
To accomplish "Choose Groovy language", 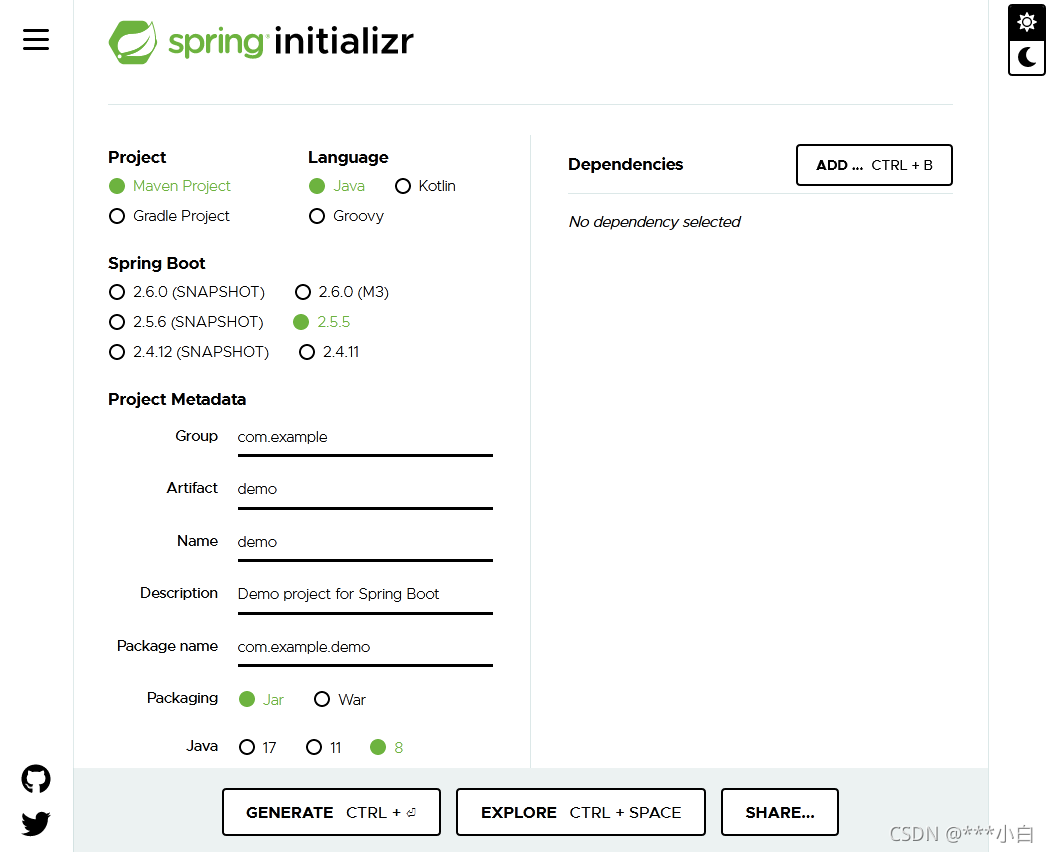I will [346, 216].
